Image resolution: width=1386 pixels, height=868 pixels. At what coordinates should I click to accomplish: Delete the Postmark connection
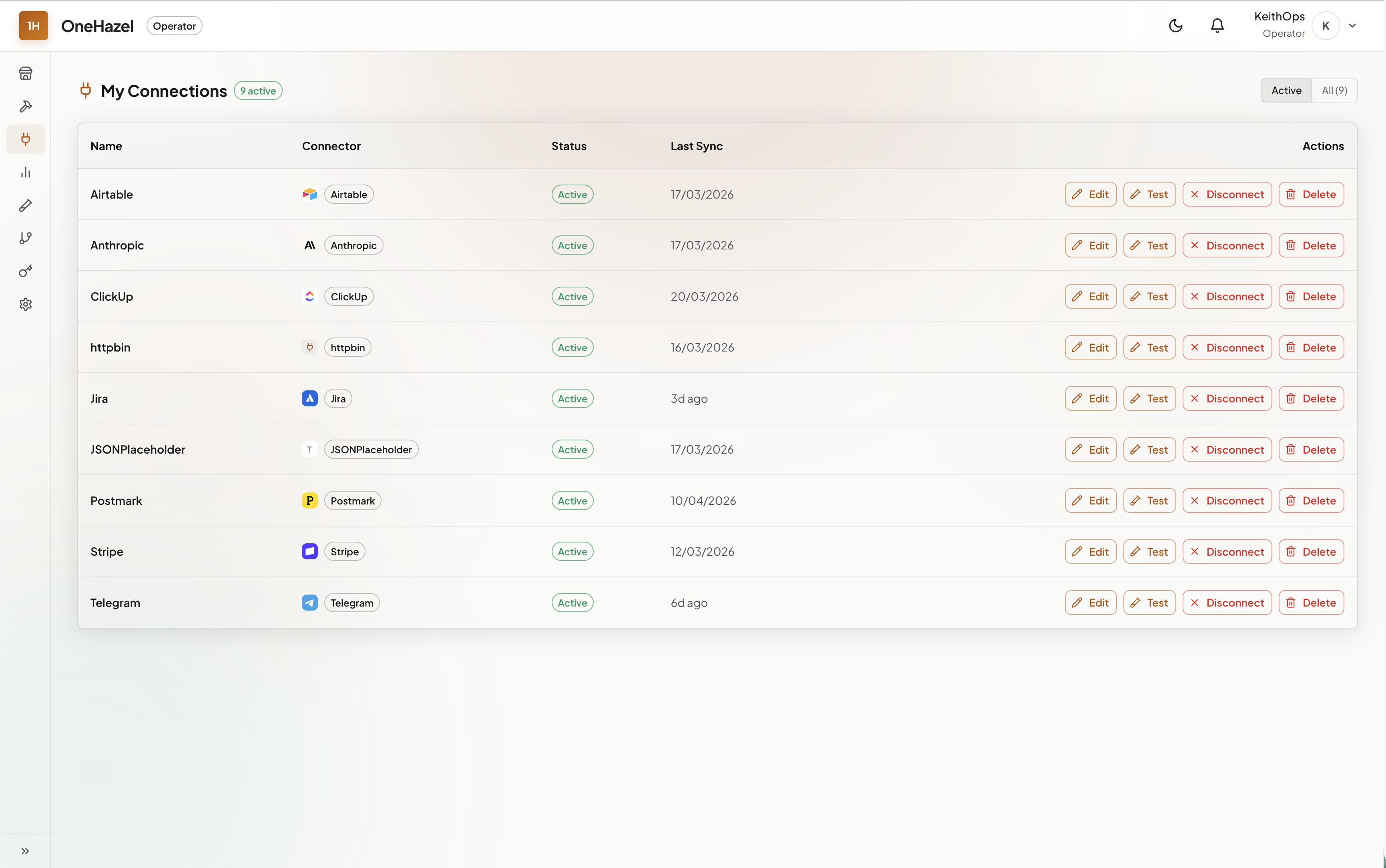point(1311,500)
